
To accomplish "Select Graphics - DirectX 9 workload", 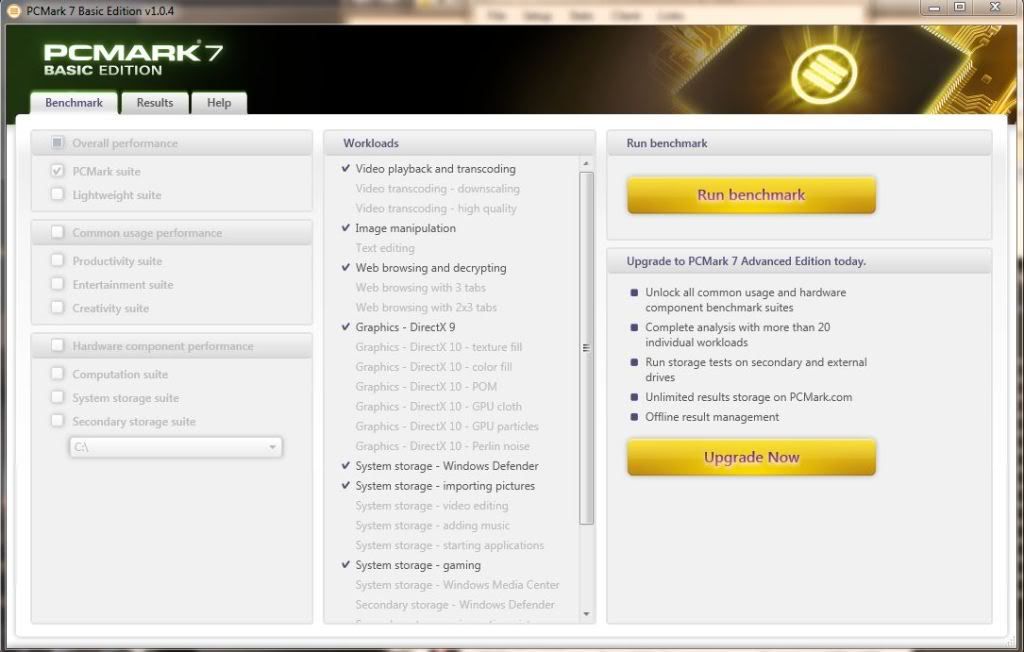I will click(405, 327).
